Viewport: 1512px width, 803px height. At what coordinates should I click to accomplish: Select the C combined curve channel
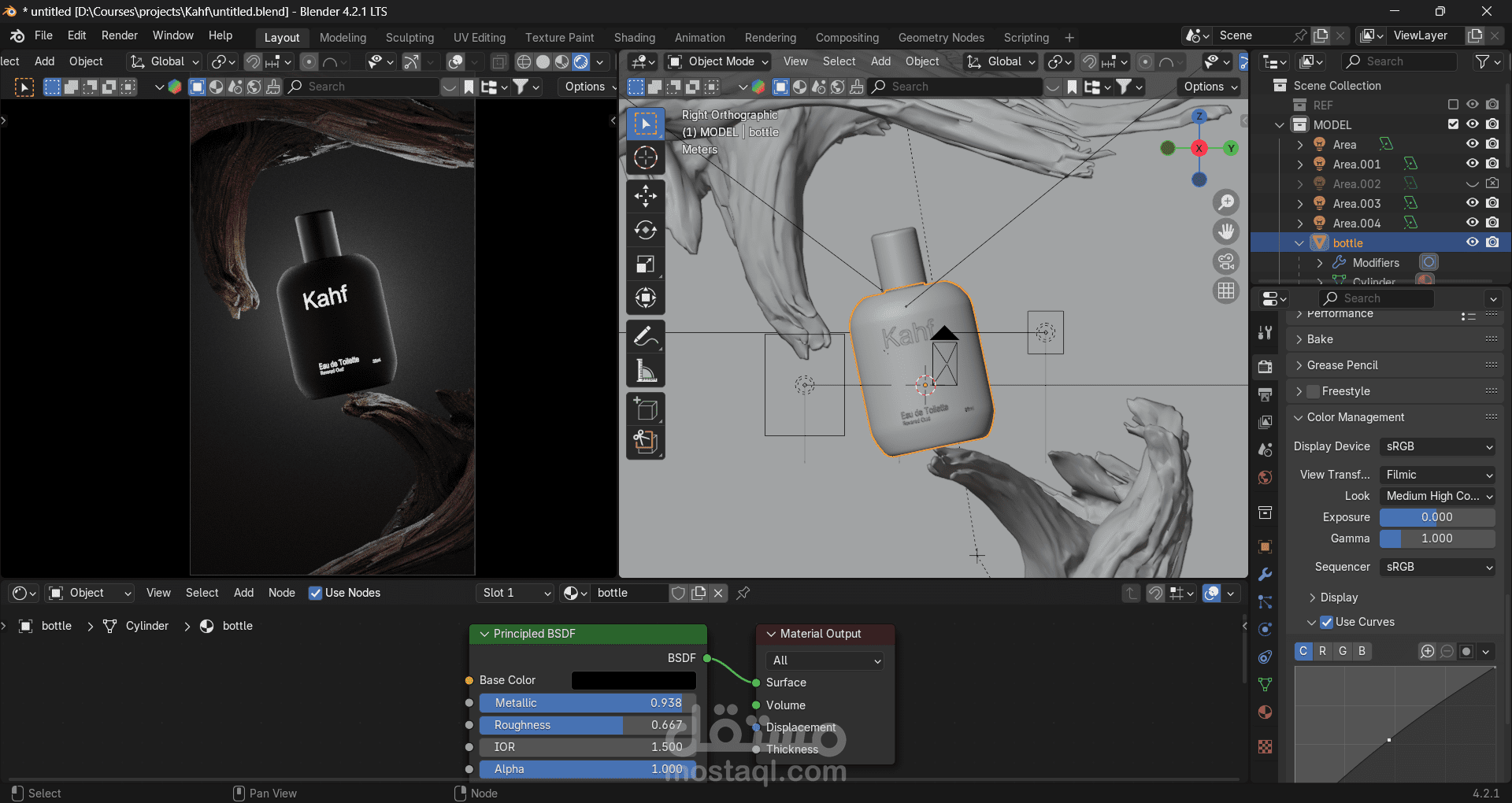1303,651
